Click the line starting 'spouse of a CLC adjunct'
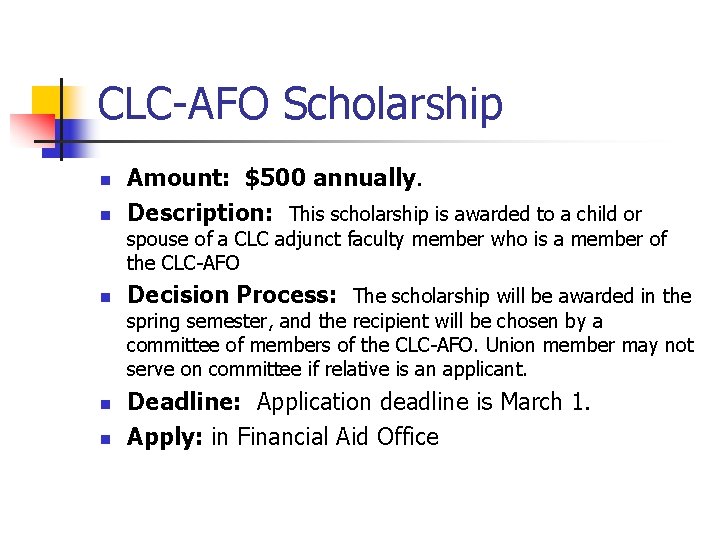The height and width of the screenshot is (540, 720). [x=396, y=239]
